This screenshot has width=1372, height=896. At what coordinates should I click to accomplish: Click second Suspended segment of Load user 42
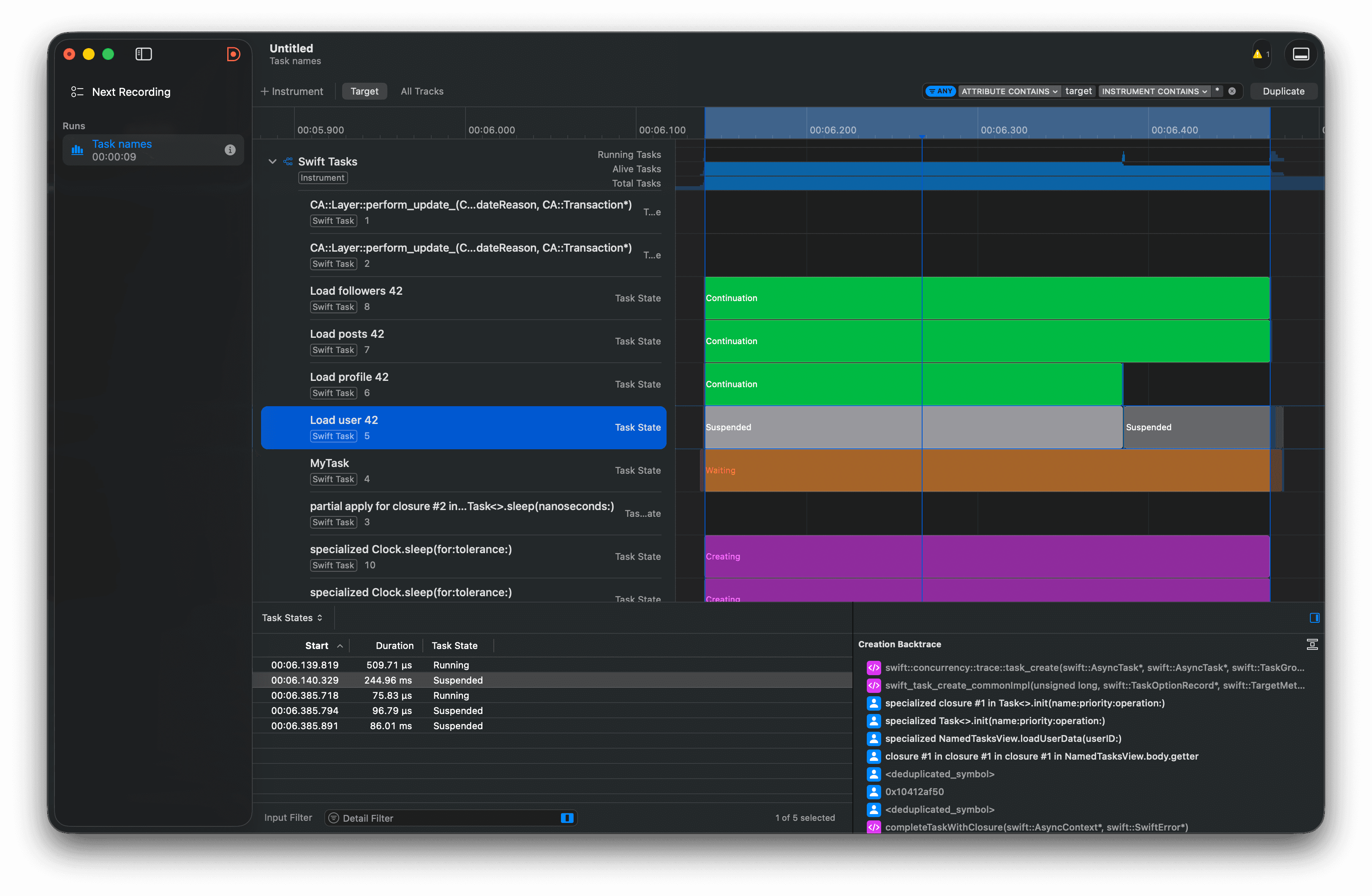[x=1196, y=428]
